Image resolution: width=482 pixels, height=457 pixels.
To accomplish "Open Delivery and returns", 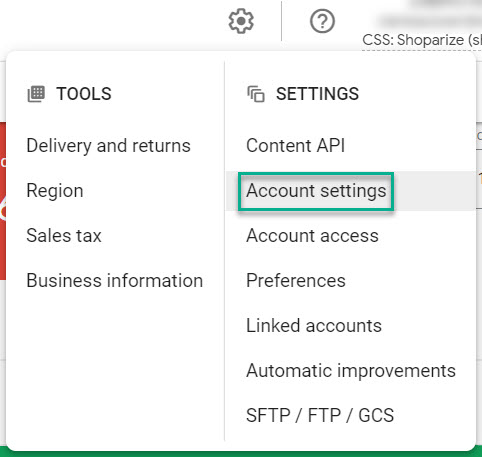I will click(108, 146).
